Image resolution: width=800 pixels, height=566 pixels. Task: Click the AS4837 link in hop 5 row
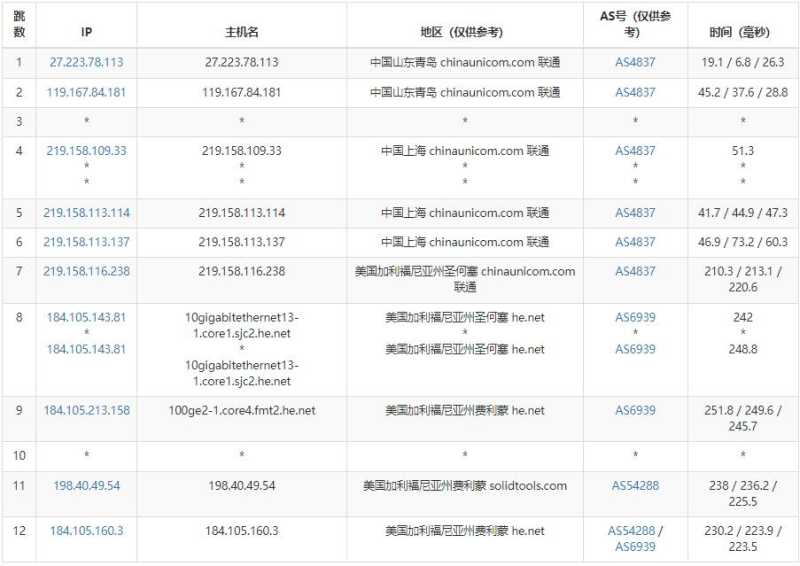(x=635, y=213)
